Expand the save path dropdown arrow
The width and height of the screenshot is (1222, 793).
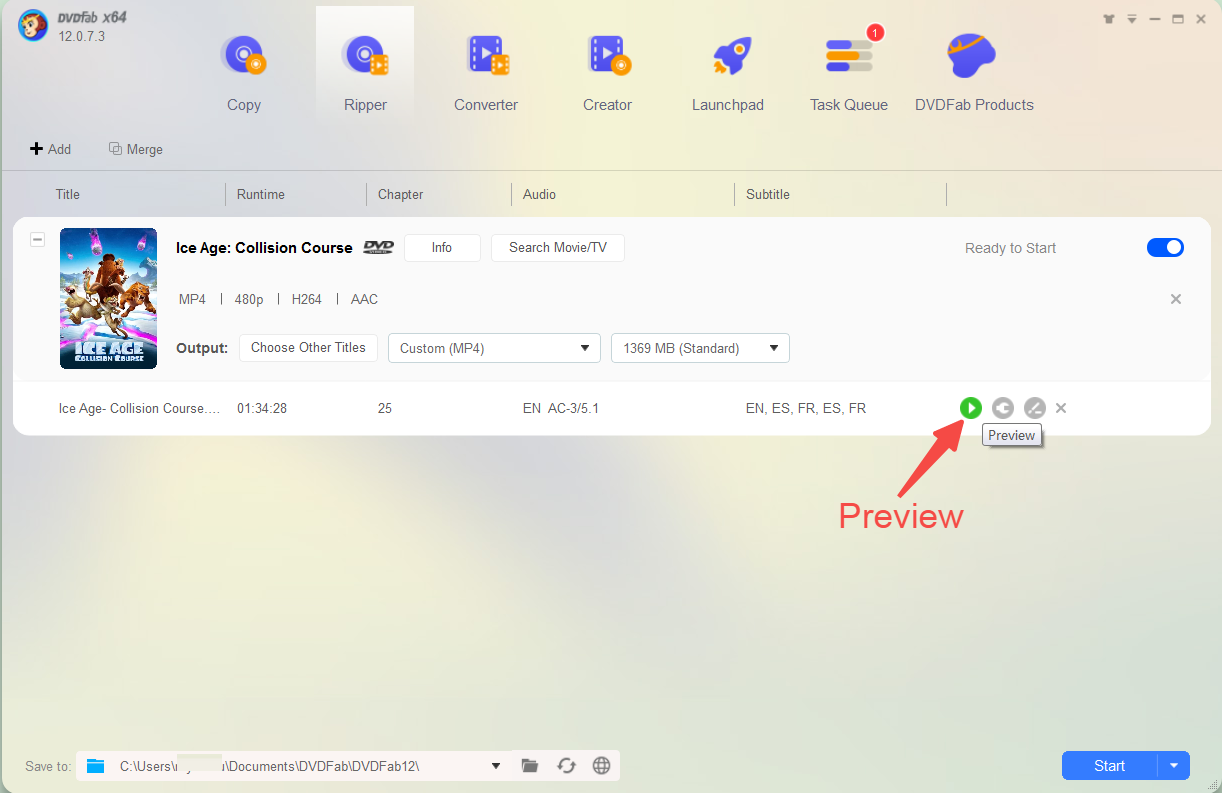tap(496, 766)
